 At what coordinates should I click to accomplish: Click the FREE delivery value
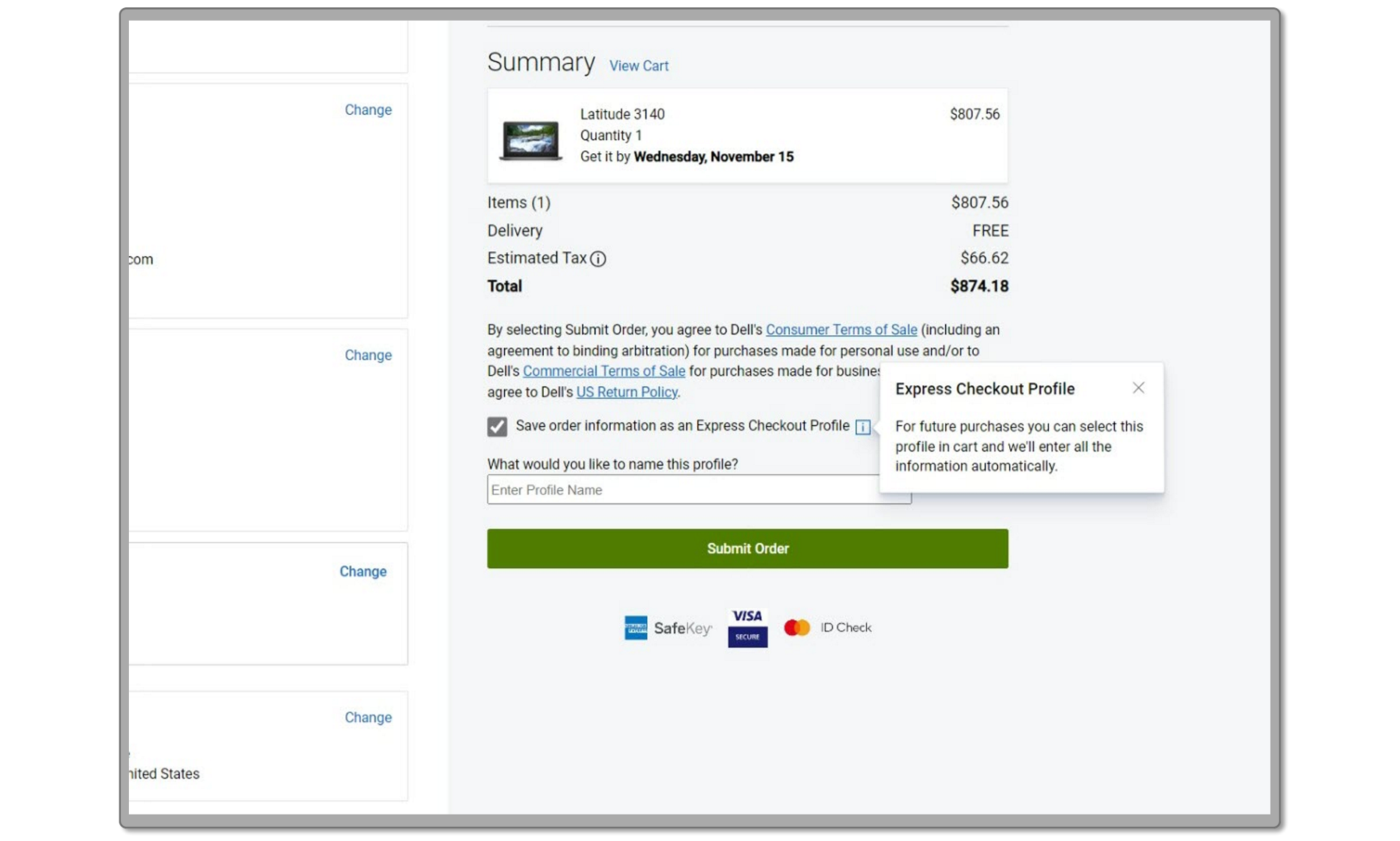(990, 231)
